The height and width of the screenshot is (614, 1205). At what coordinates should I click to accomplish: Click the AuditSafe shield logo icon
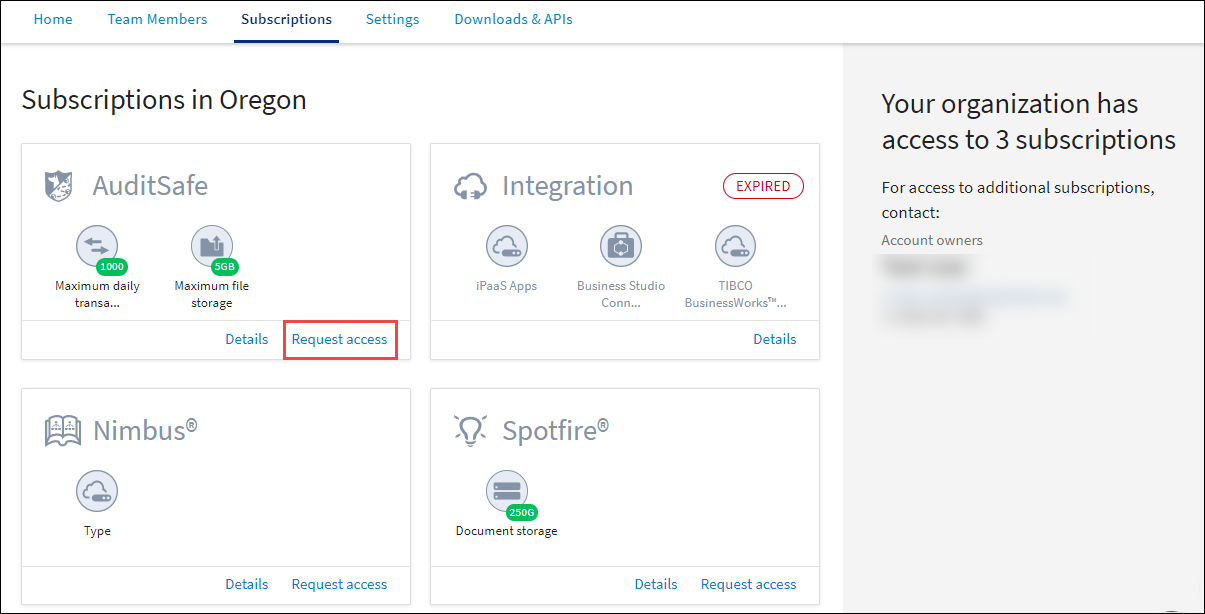point(59,186)
